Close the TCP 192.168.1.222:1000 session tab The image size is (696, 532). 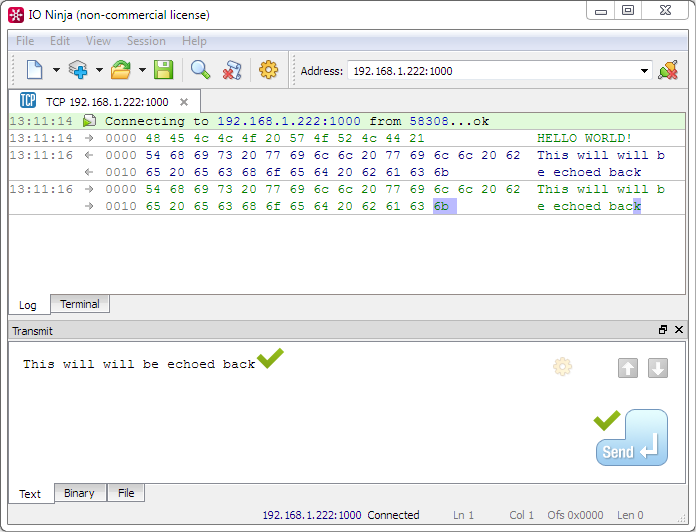tap(184, 102)
